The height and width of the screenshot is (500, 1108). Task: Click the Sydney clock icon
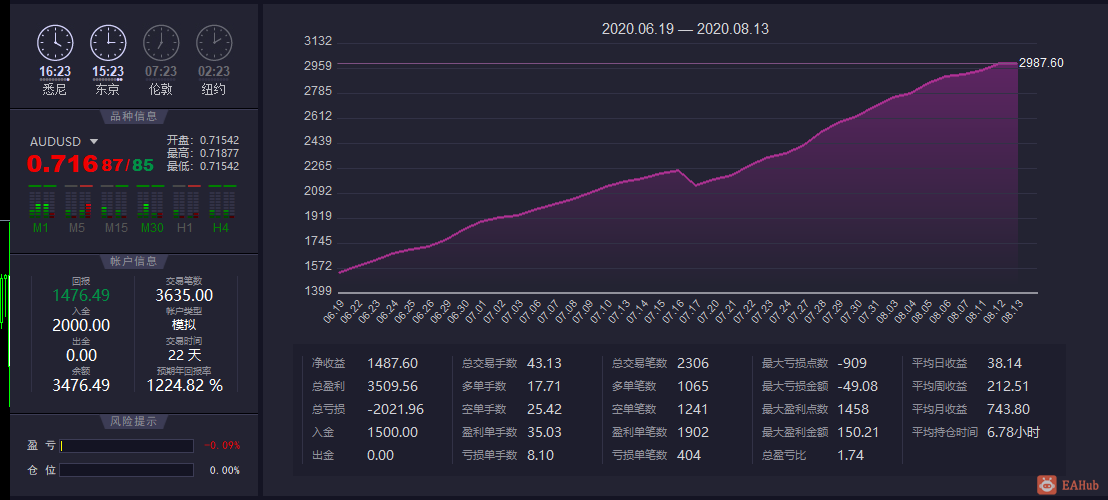click(54, 42)
